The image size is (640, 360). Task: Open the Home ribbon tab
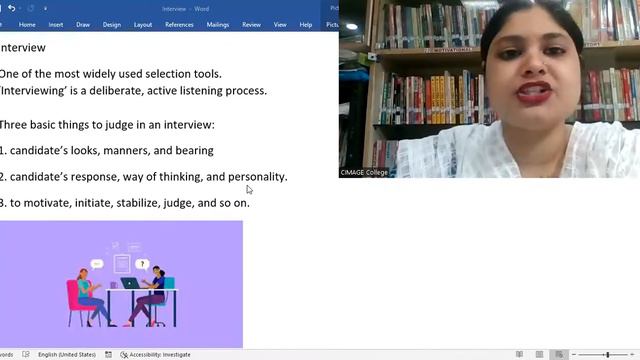[27, 24]
